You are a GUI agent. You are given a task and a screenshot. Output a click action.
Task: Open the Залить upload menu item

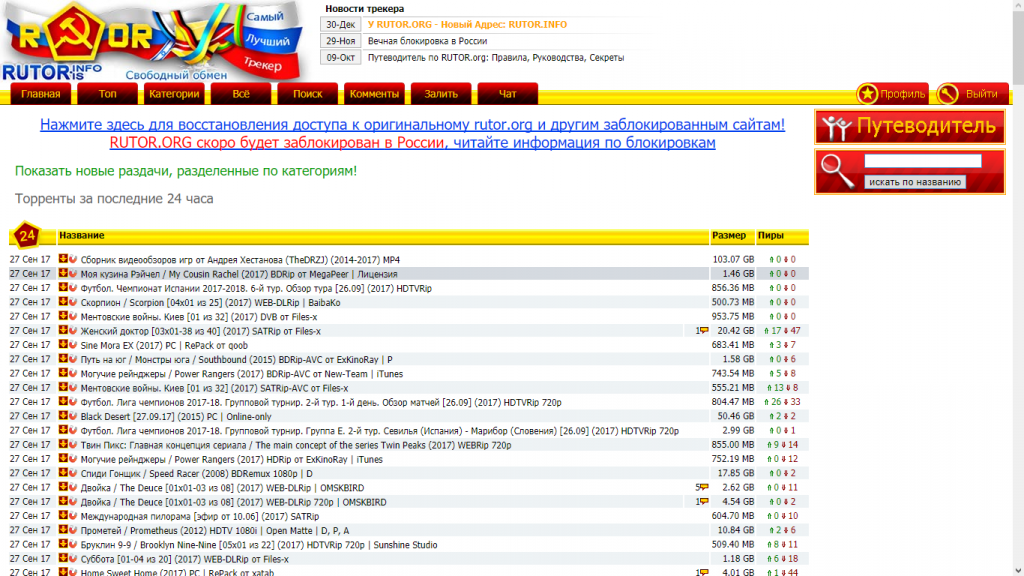pyautogui.click(x=441, y=93)
